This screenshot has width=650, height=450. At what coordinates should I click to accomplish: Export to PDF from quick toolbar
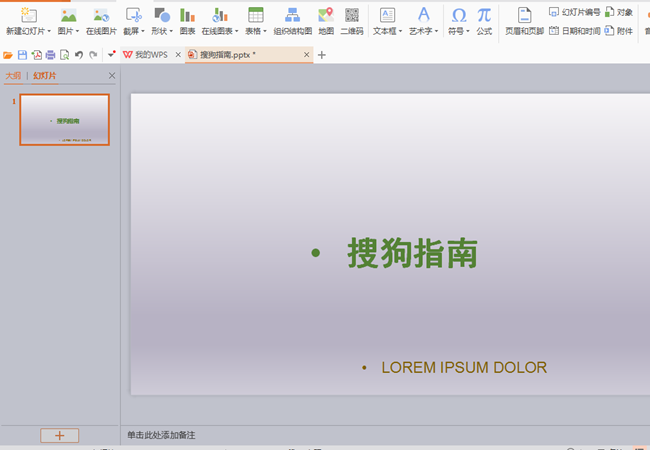click(x=36, y=55)
